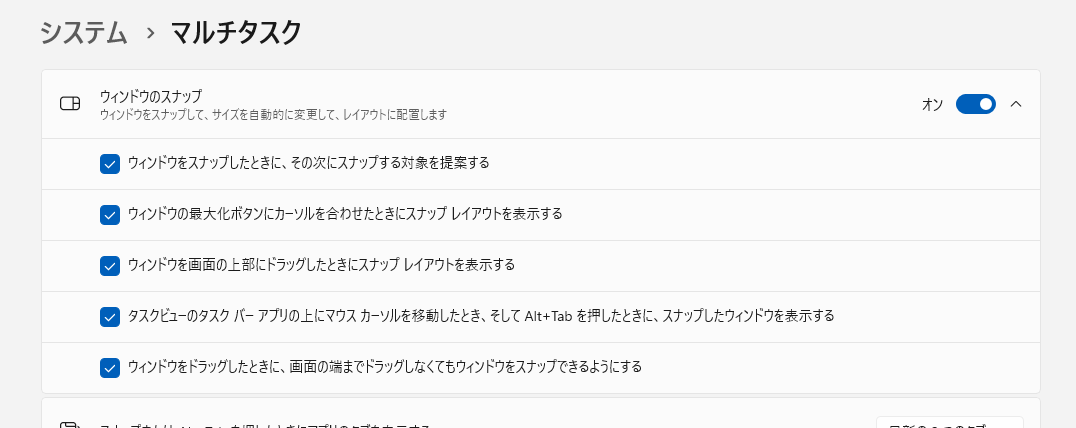1076x428 pixels.
Task: Uncheck the snap-without-dragging-to-edge checkbox
Action: 110,367
